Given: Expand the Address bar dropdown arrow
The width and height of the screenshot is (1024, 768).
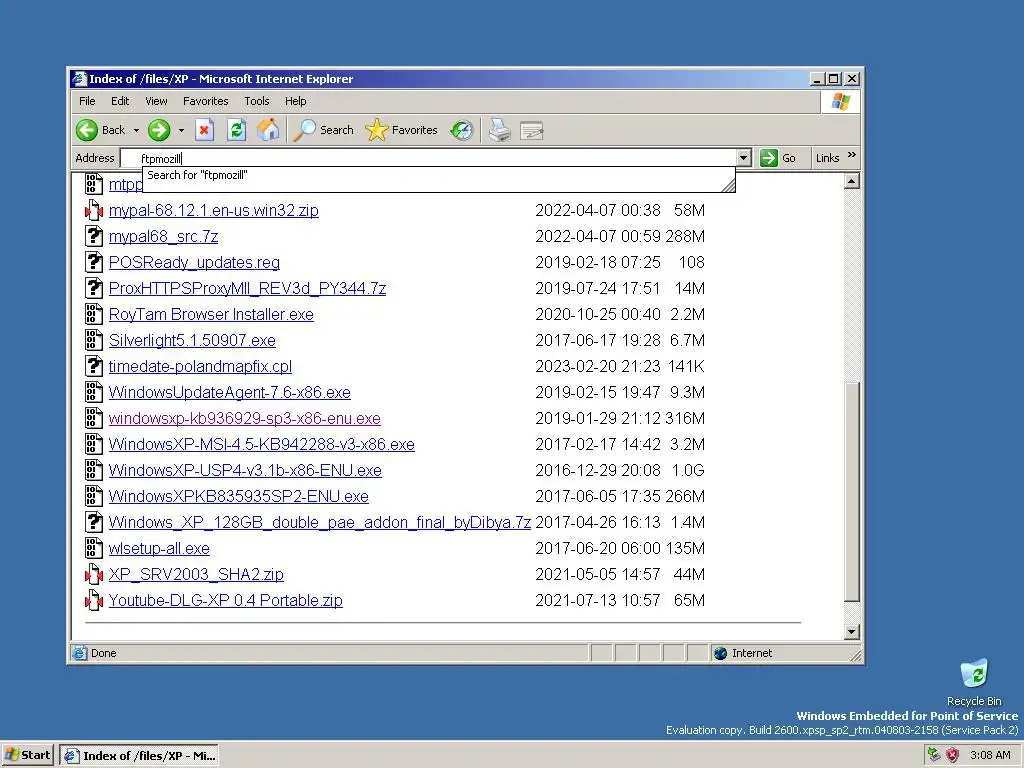Looking at the screenshot, I should tap(743, 158).
